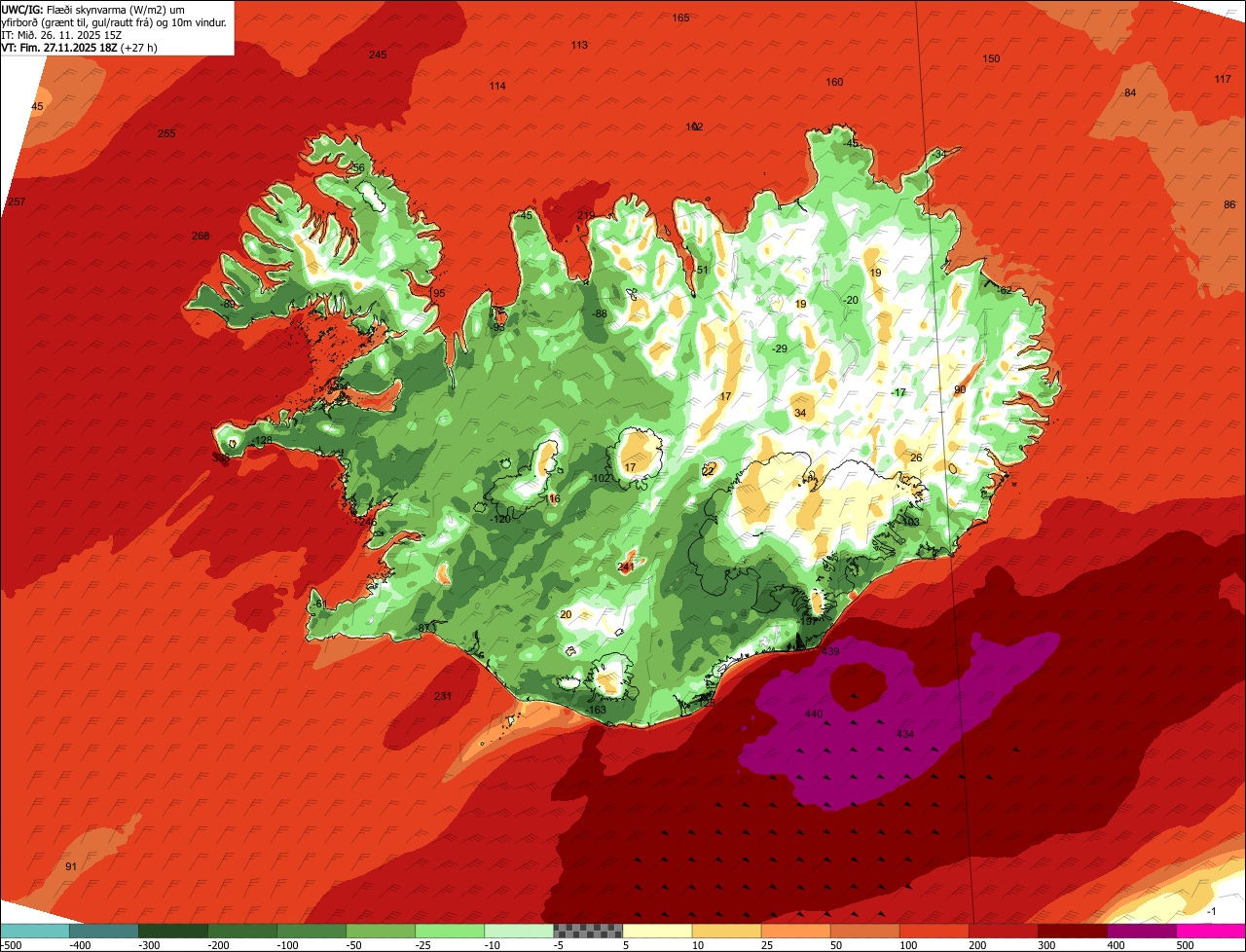1246x952 pixels.
Task: Click legend swatch between -200 and -100
Action: [242, 931]
